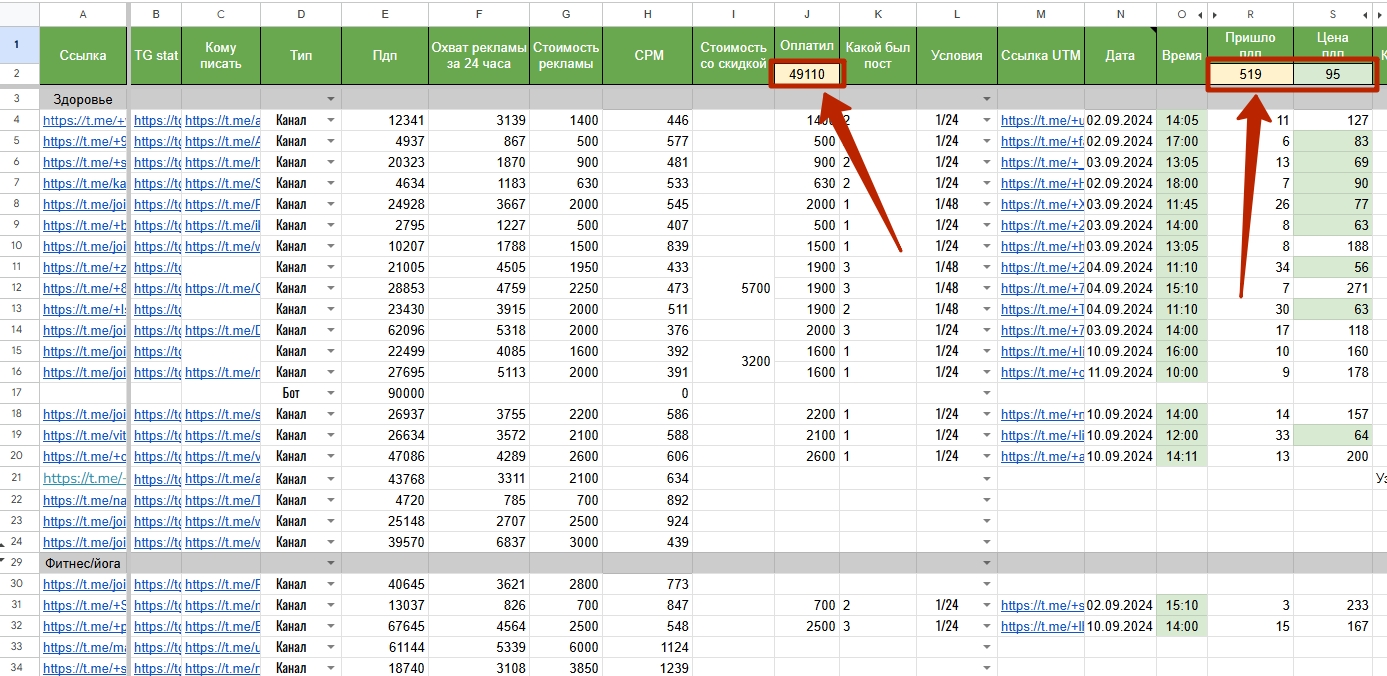Open the https://t.me/ka link in row 7

click(x=84, y=184)
